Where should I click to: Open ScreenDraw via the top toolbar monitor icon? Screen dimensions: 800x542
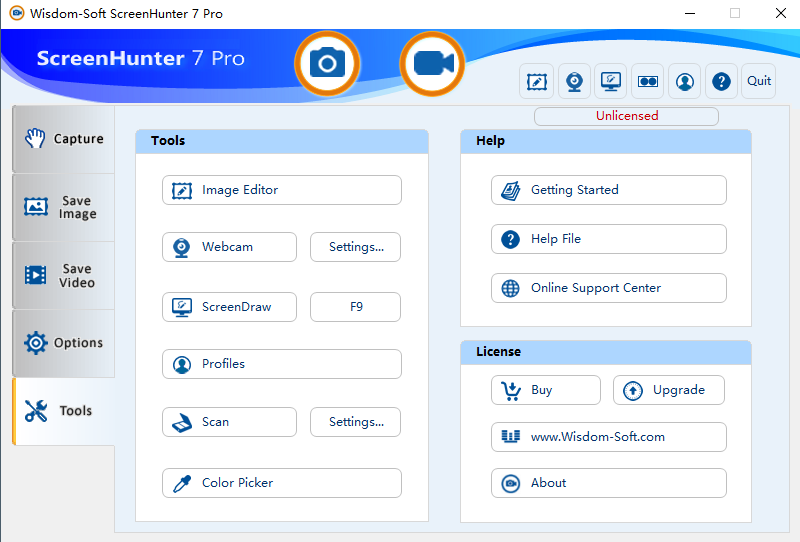point(611,81)
